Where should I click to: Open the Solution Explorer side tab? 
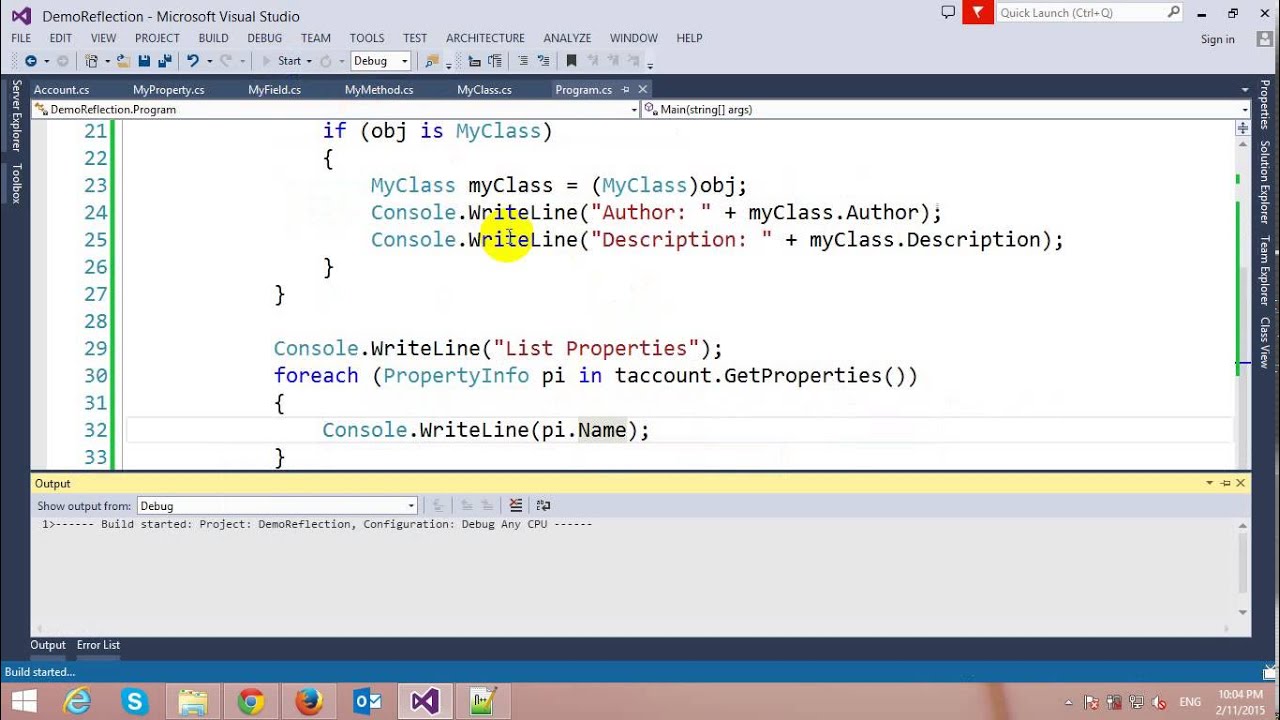[1264, 181]
